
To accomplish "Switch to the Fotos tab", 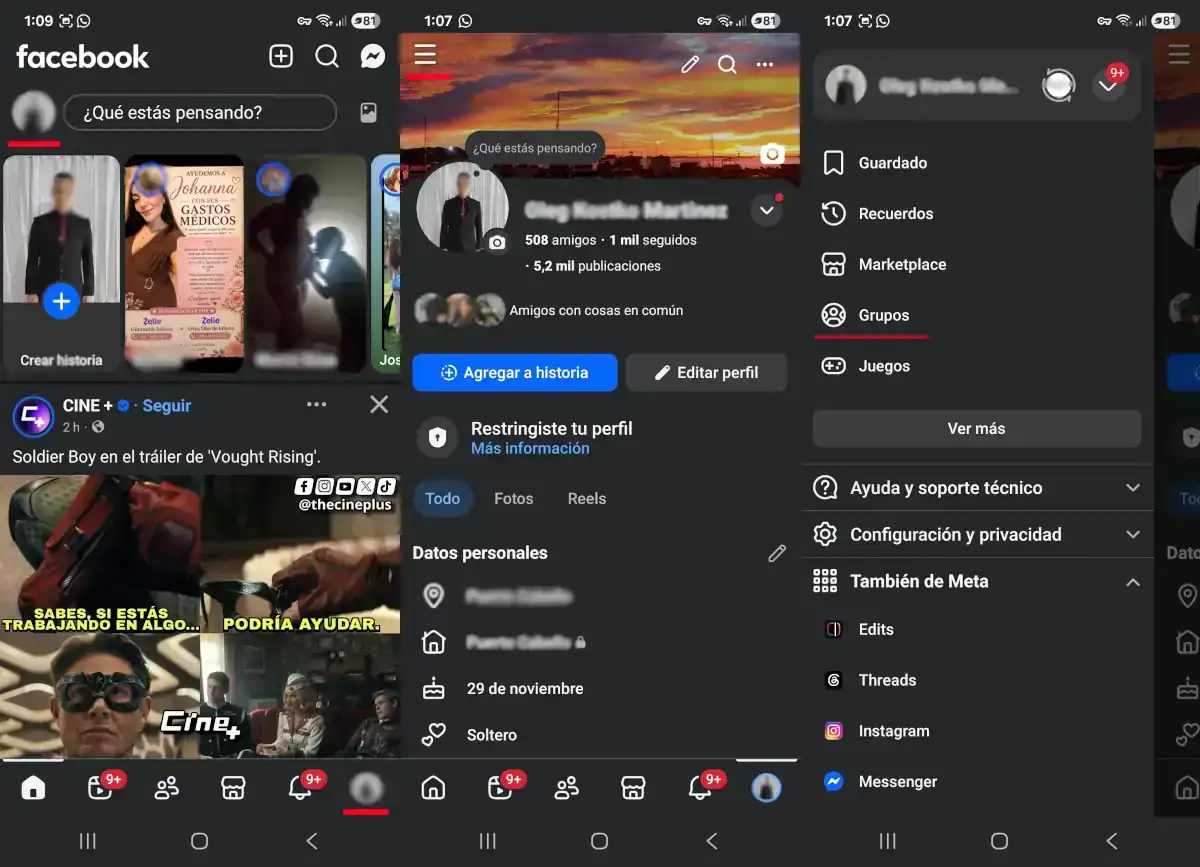I will 514,498.
